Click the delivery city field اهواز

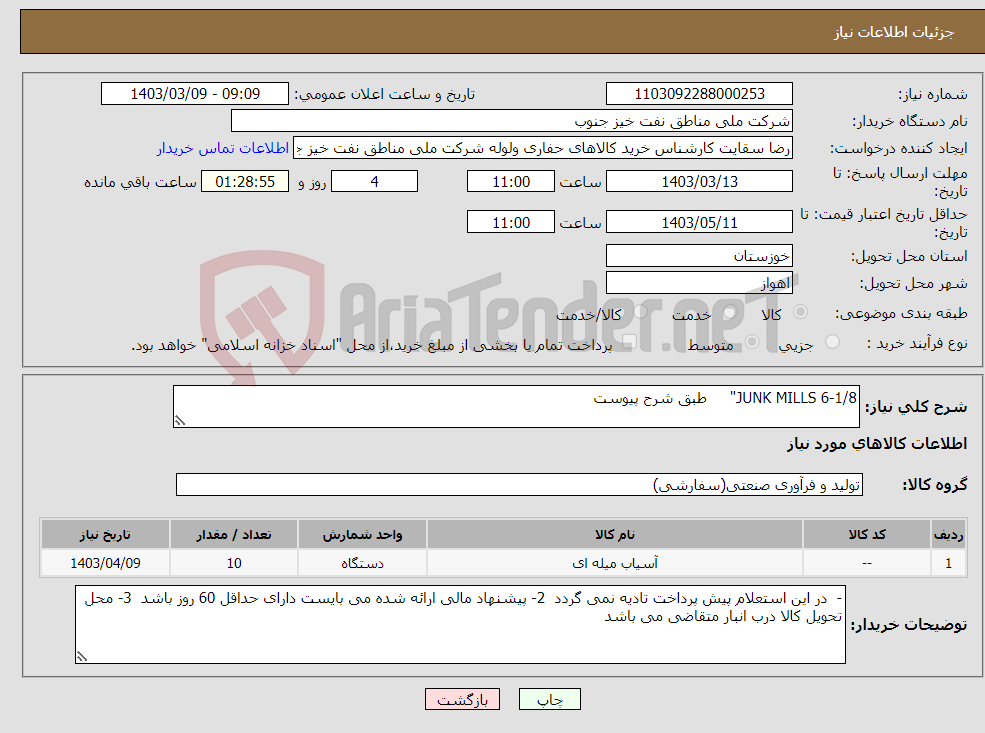(699, 283)
